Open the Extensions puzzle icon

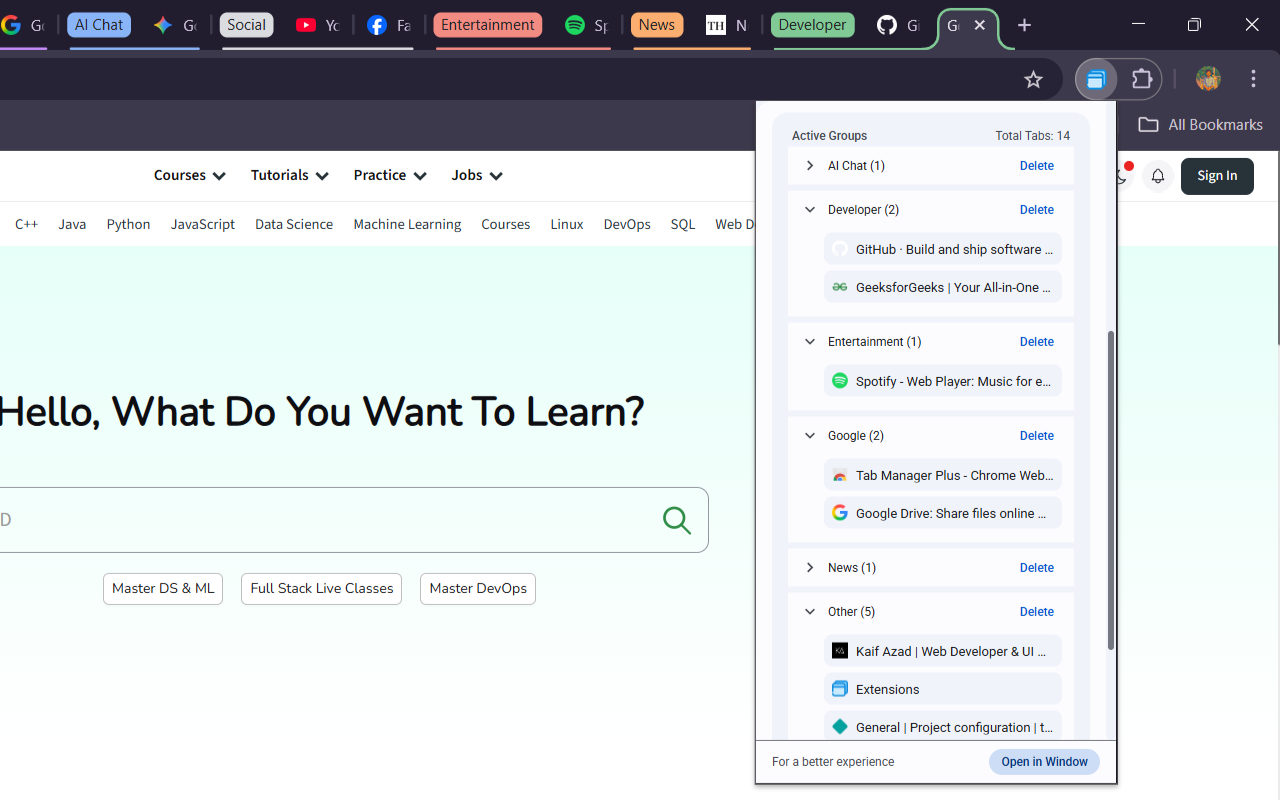click(x=1141, y=80)
